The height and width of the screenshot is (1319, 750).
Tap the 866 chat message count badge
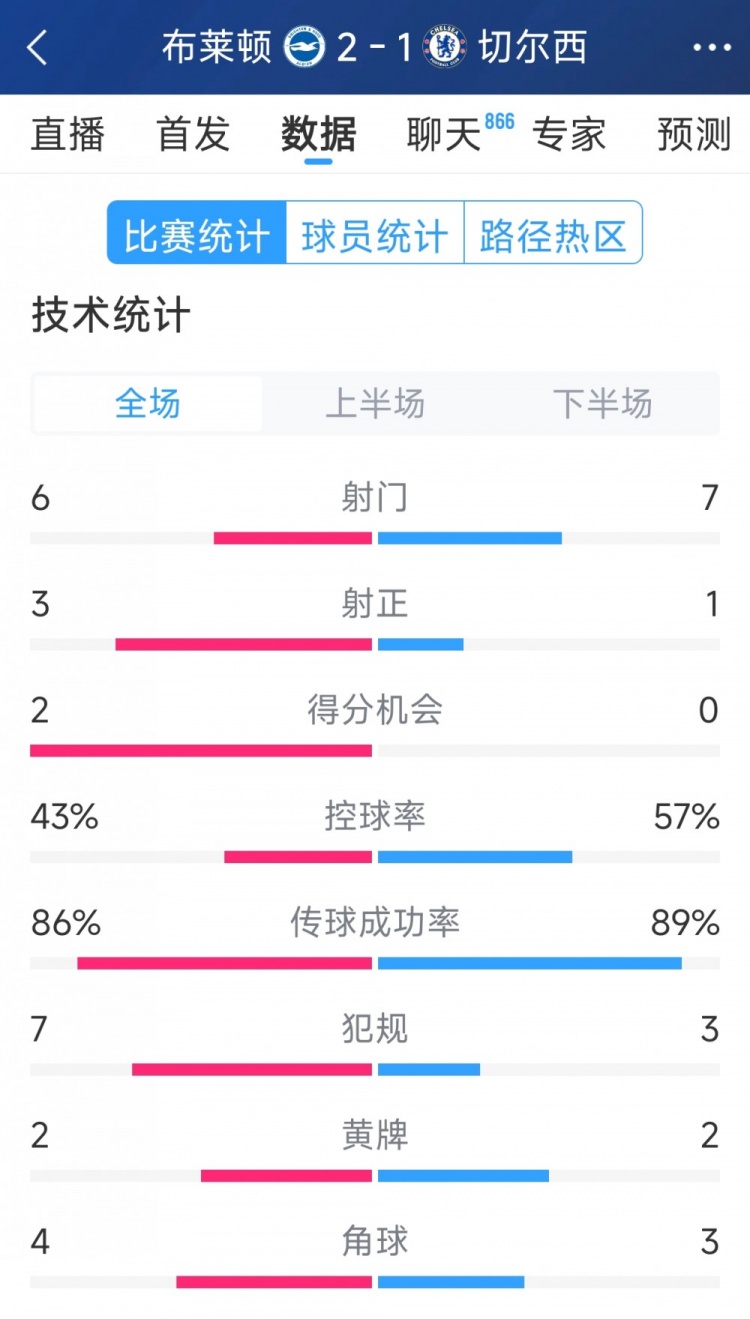click(x=499, y=121)
